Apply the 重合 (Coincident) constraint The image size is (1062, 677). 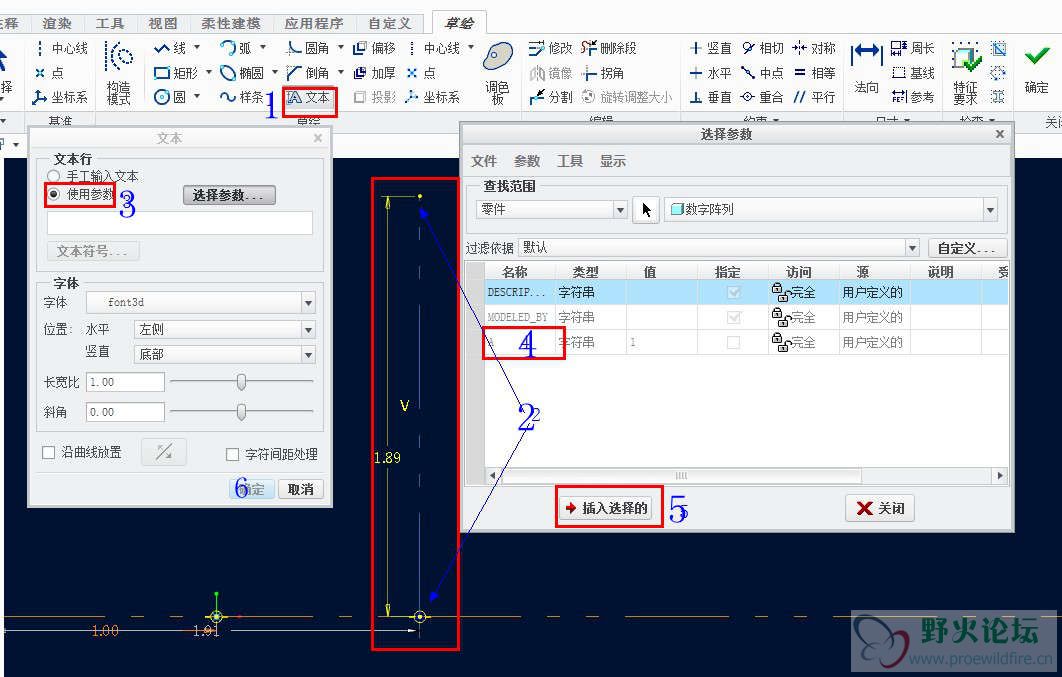coord(763,97)
